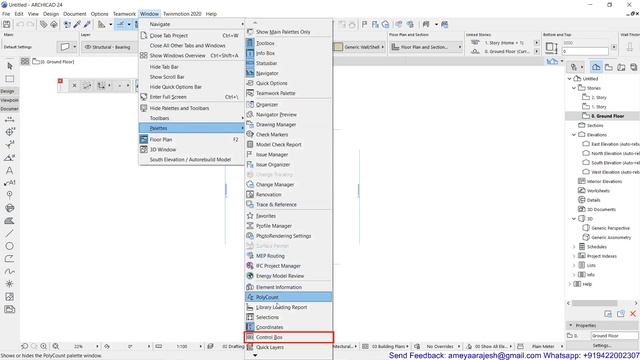Viewport: 640px width, 360px height.
Task: Select the Text tool in toolbox
Action: tap(9, 170)
